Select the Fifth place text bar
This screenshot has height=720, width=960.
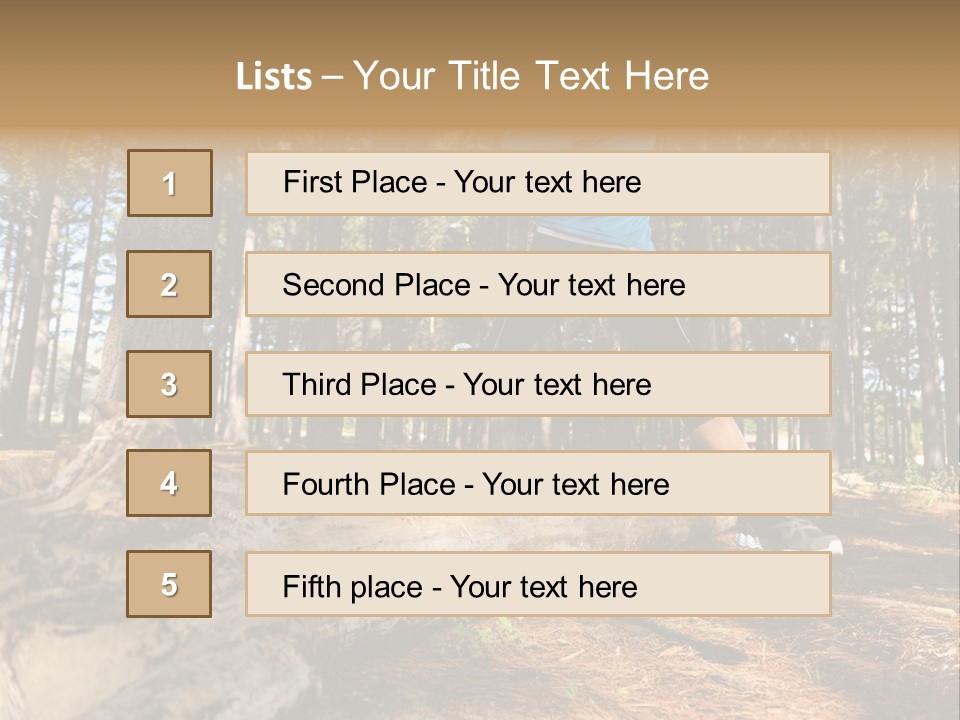538,584
